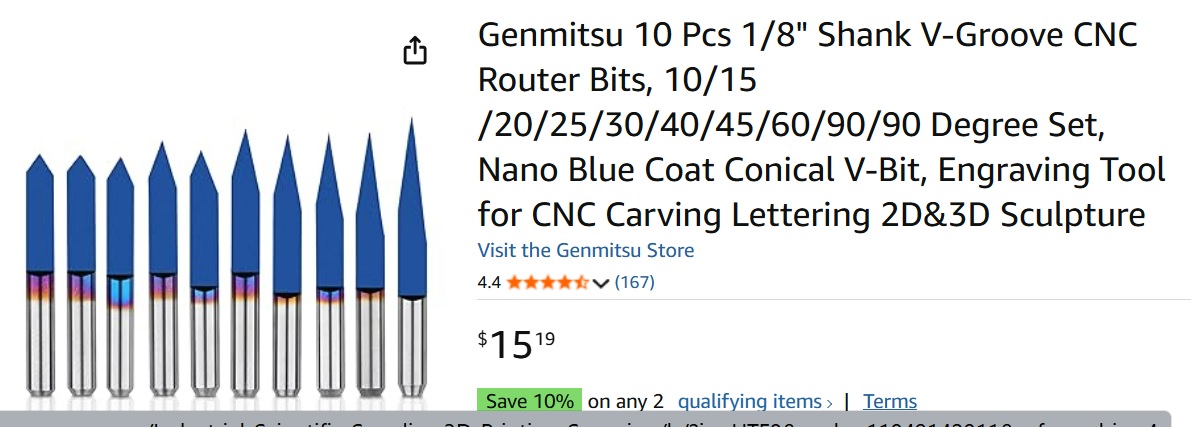Expand the rating breakdown chevron beside the stars
The image size is (1191, 427).
pos(601,283)
